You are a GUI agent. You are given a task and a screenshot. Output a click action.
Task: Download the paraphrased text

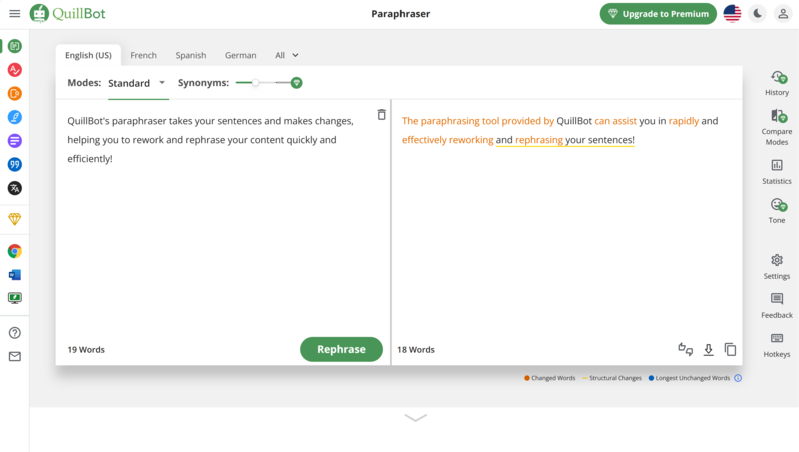(x=708, y=349)
